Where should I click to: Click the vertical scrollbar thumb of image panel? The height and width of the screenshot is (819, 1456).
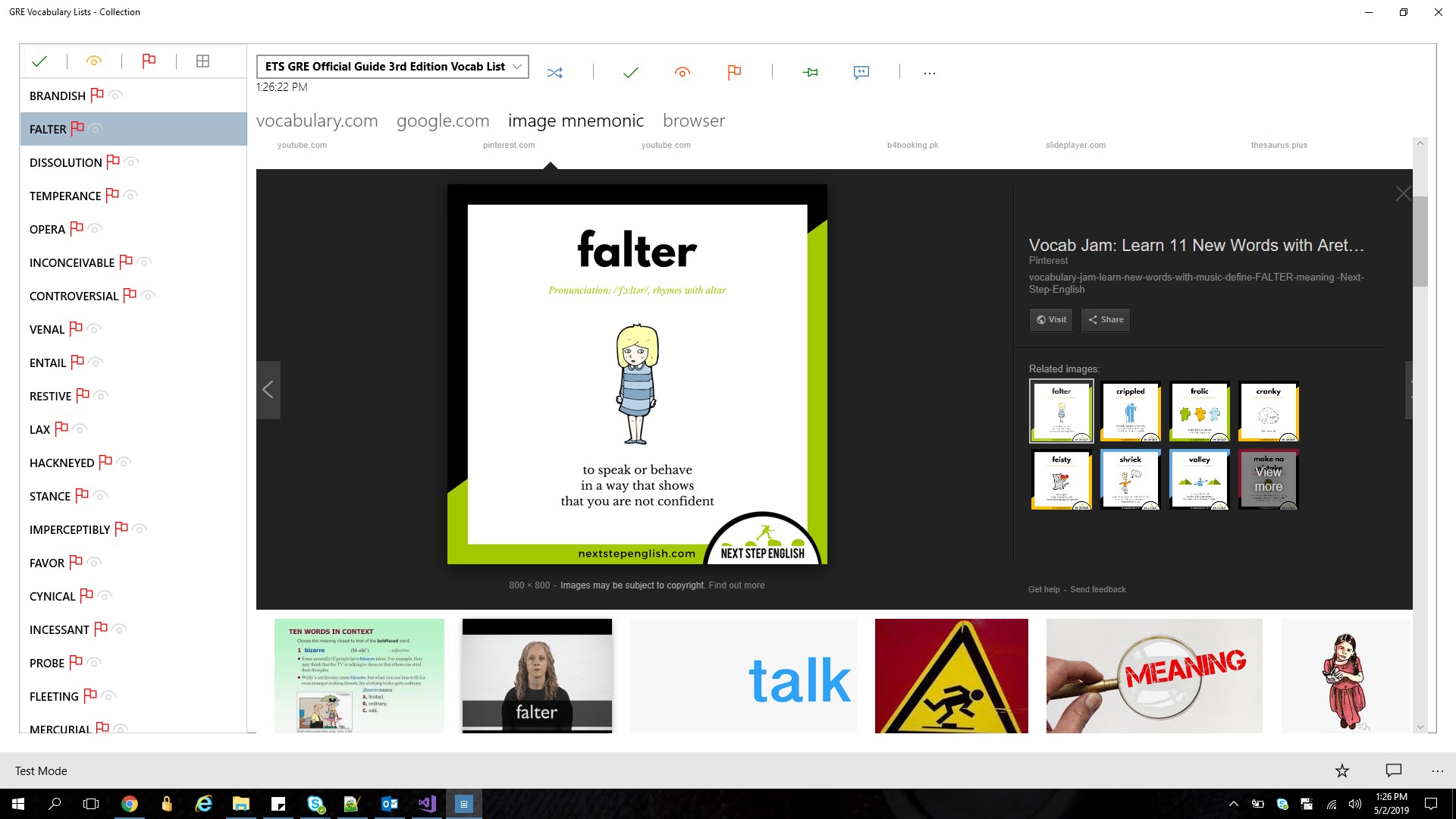coord(1420,241)
